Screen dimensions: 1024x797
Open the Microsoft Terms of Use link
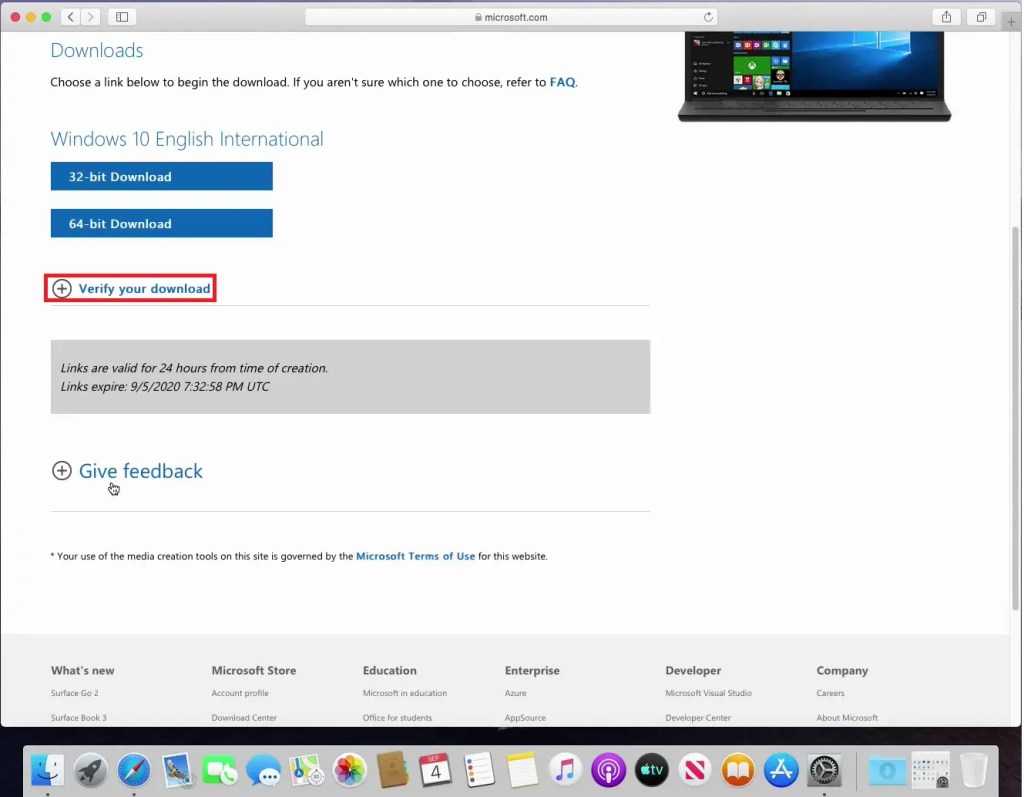coord(415,556)
